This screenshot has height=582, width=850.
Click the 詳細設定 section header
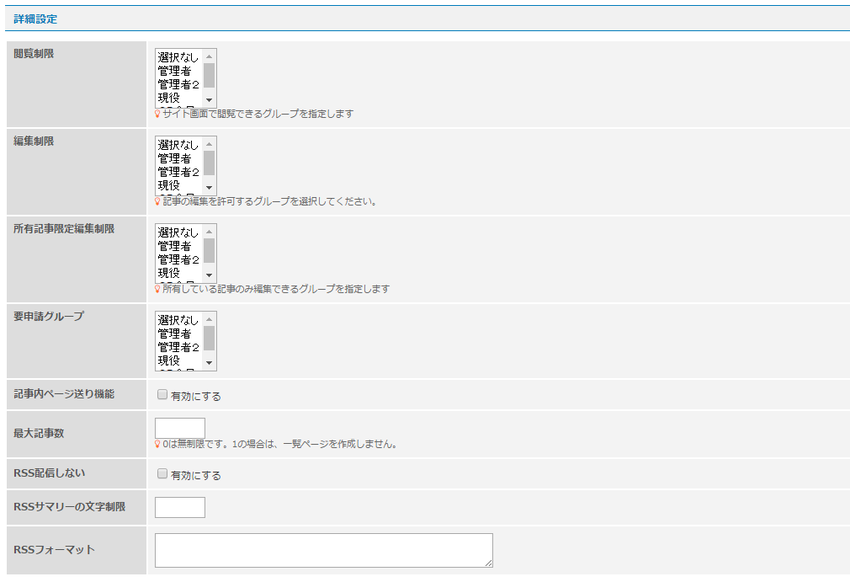(34, 18)
